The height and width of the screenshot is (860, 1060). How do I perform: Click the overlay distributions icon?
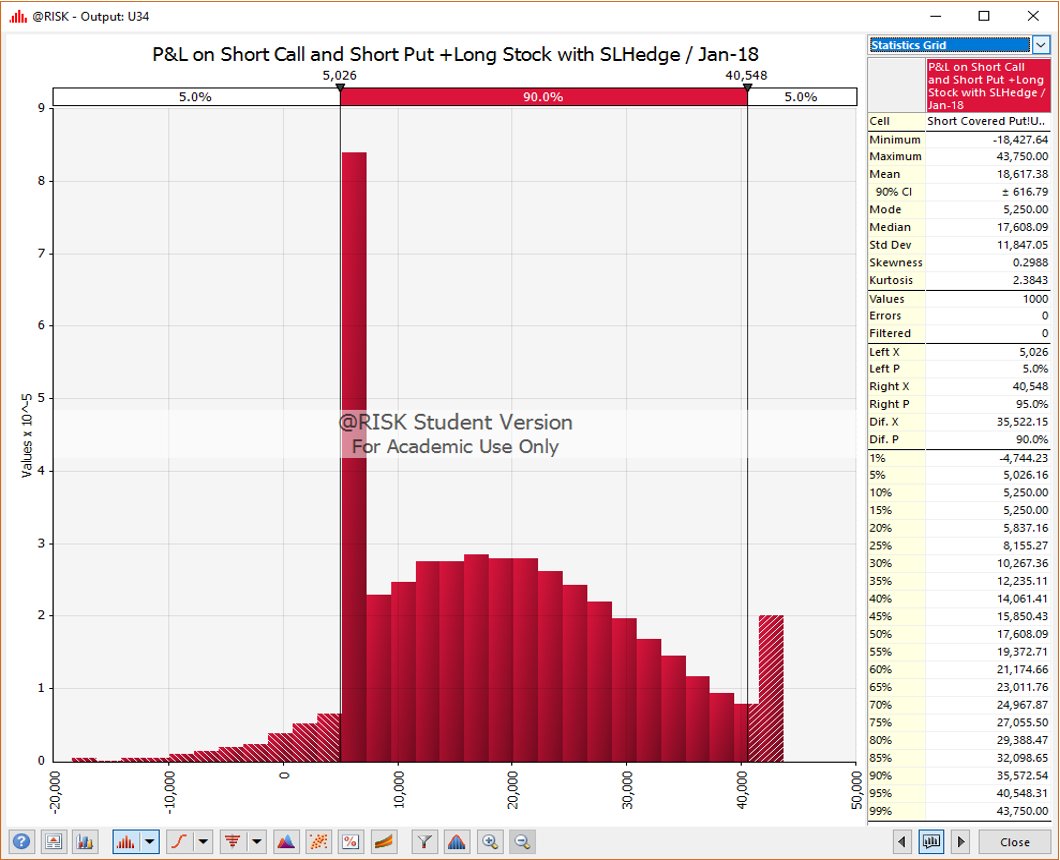(x=287, y=842)
